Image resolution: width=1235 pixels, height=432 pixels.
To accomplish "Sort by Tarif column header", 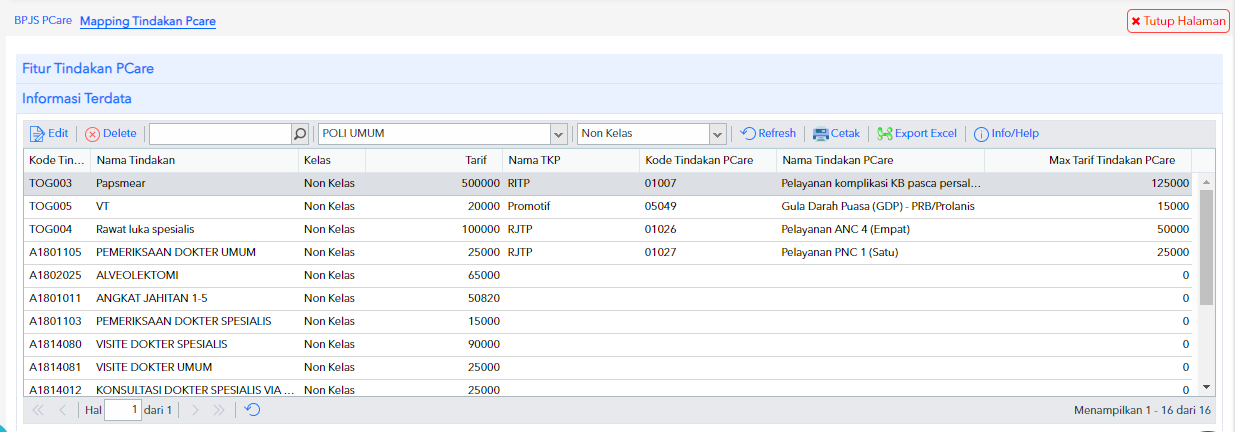I will pyautogui.click(x=434, y=160).
